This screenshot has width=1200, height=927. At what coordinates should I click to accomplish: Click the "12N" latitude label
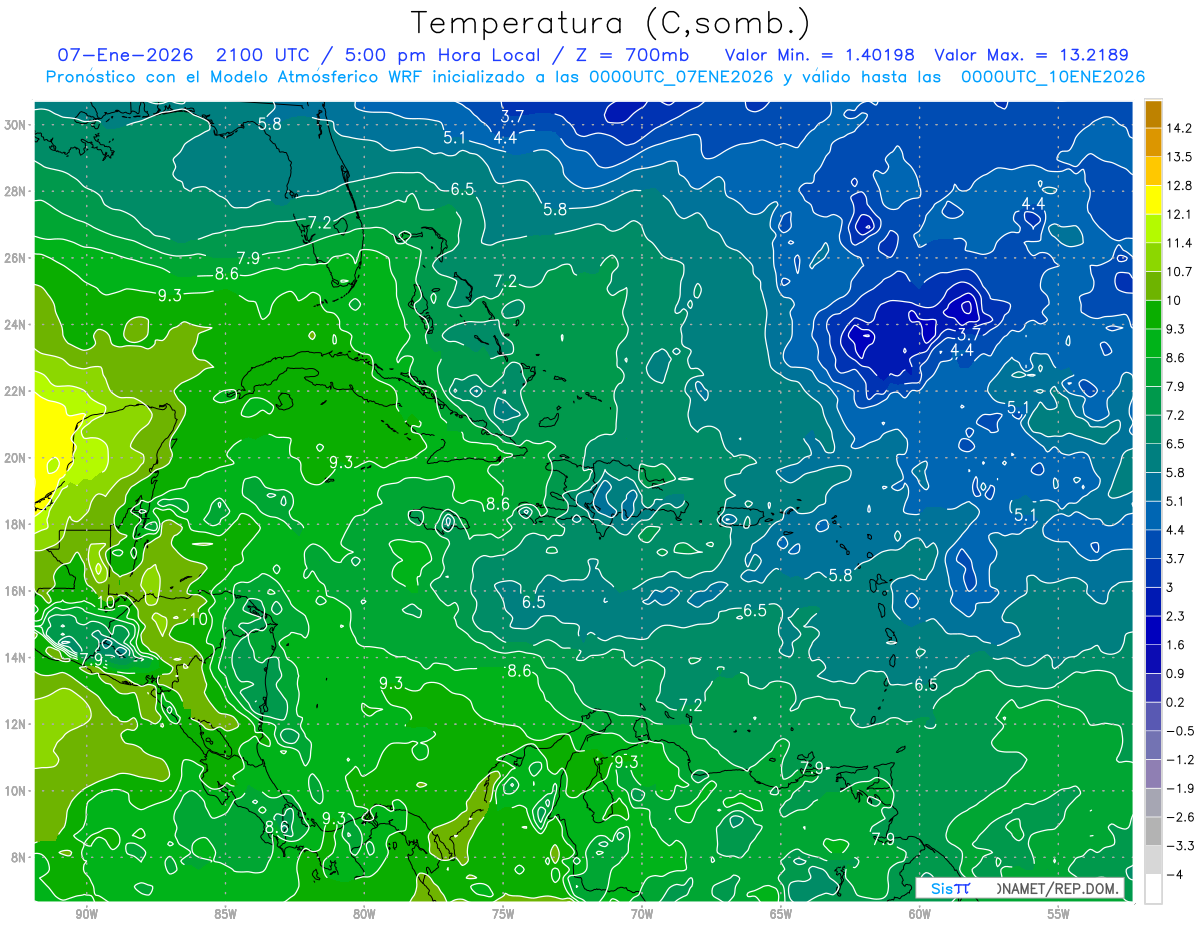coord(15,724)
